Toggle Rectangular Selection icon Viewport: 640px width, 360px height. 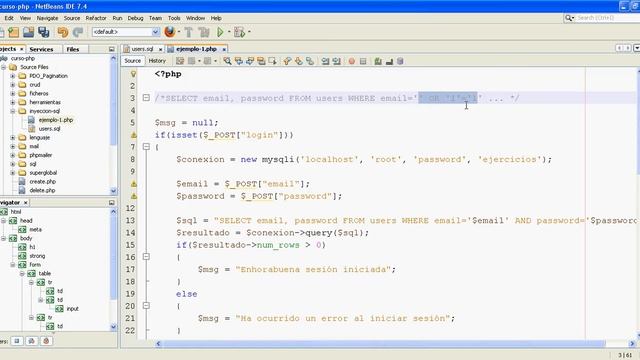(272, 61)
